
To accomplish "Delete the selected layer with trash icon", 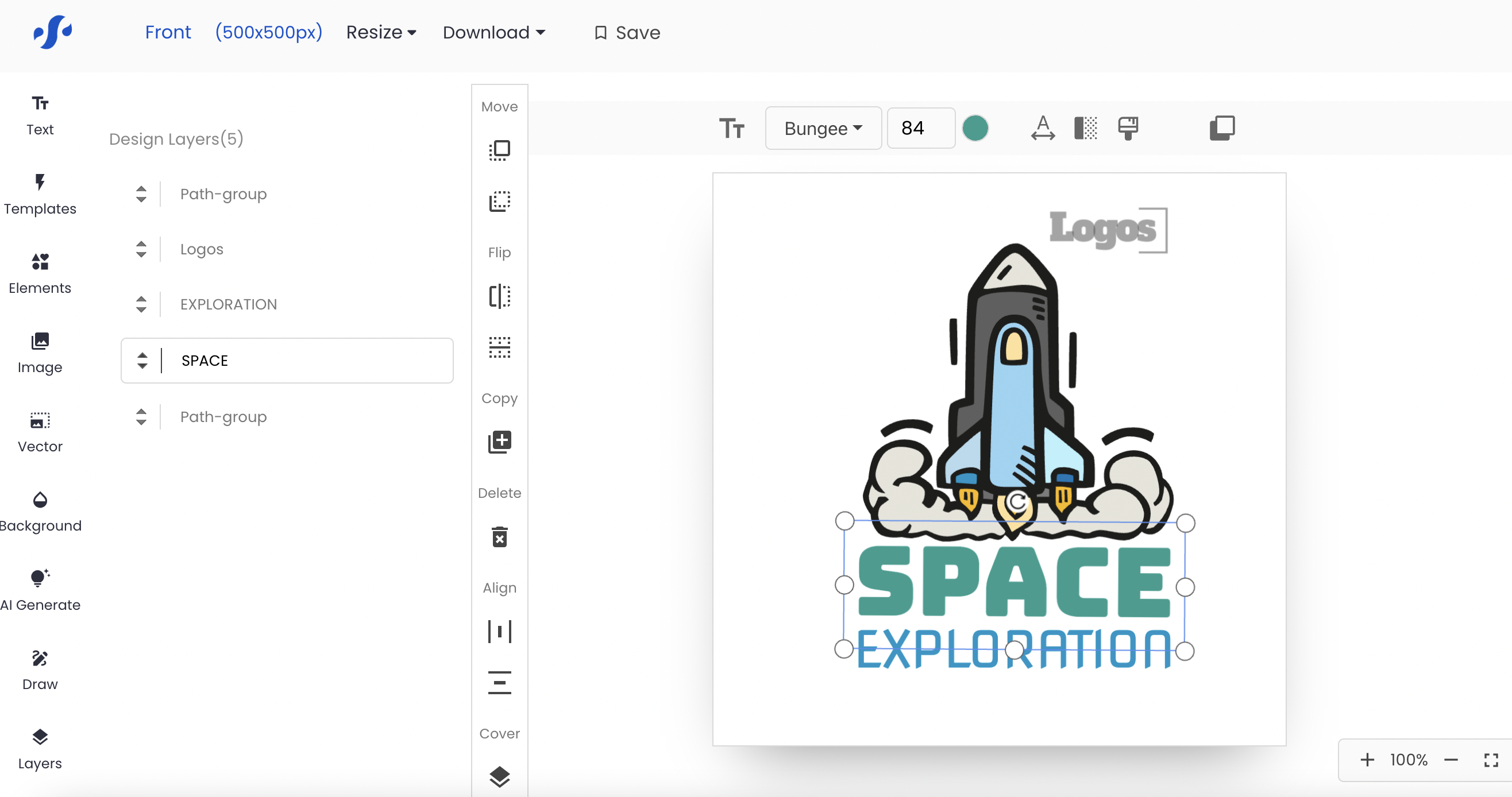I will click(x=500, y=536).
